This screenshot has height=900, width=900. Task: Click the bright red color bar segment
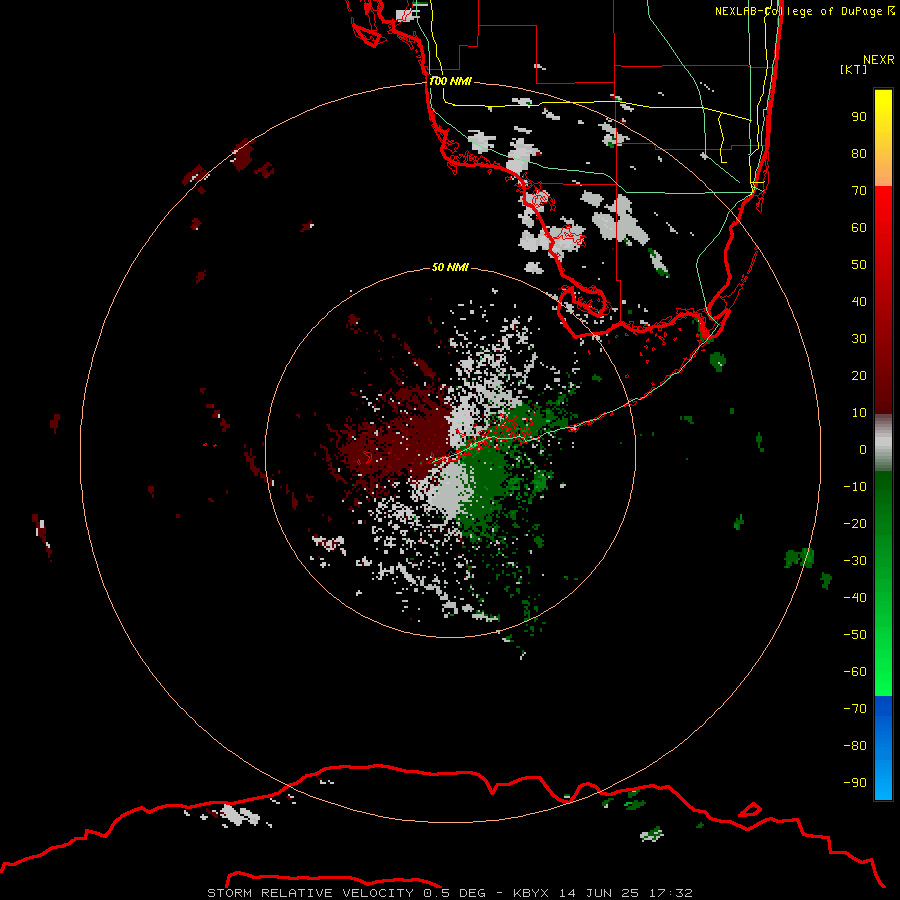tap(883, 300)
